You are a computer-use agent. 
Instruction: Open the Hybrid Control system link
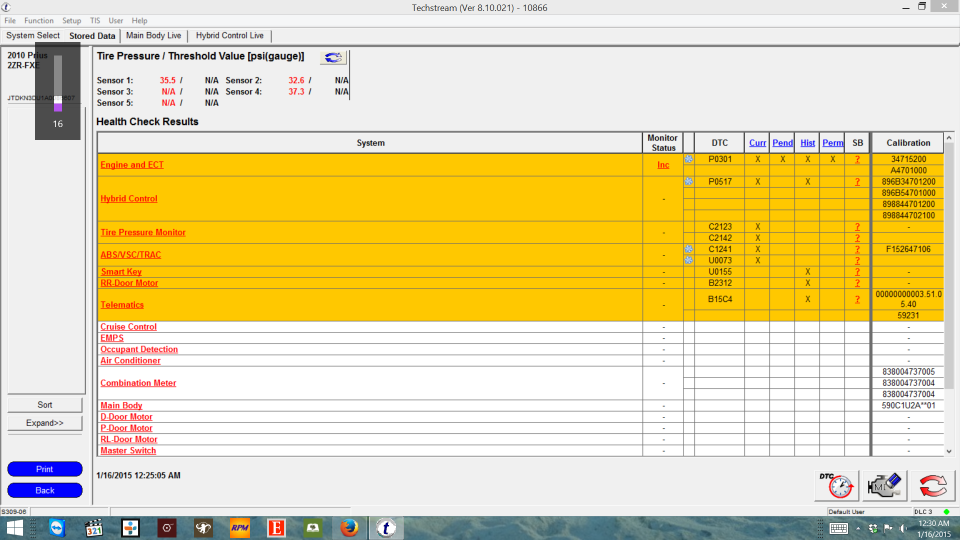point(129,199)
